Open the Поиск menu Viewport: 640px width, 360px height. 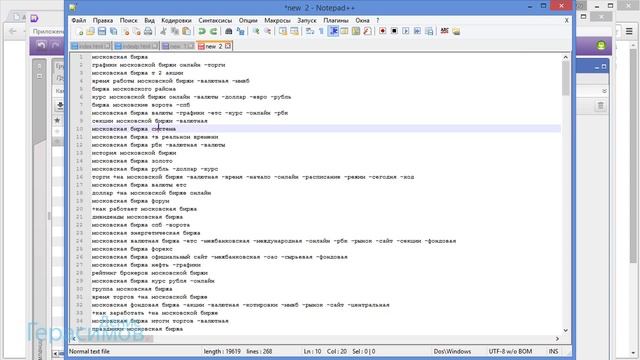click(129, 20)
